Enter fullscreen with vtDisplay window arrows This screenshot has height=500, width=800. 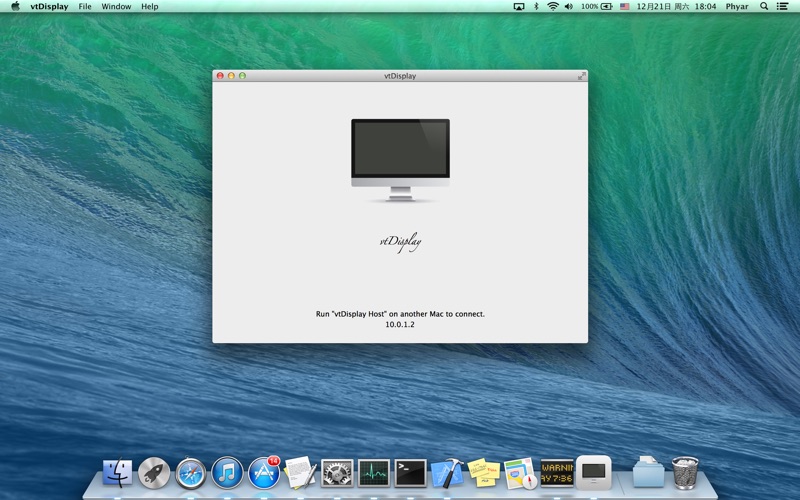pos(581,76)
